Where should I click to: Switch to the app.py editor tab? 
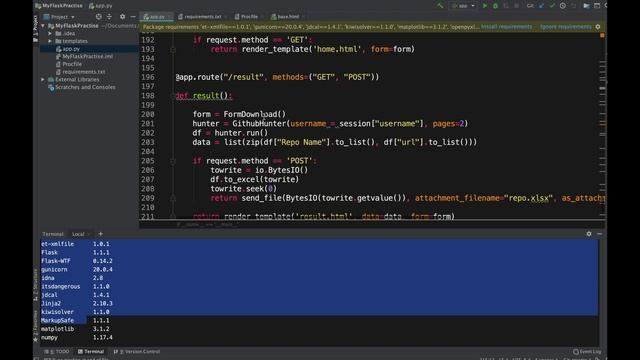click(157, 17)
